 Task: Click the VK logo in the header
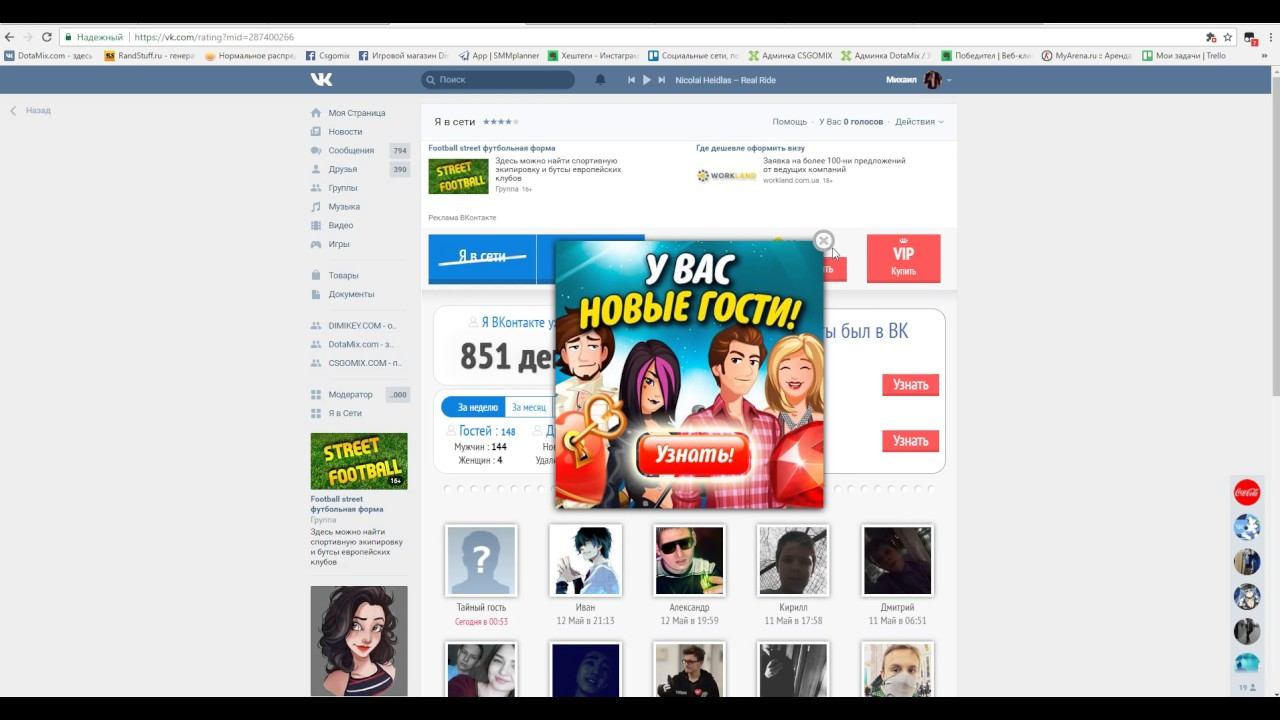321,79
